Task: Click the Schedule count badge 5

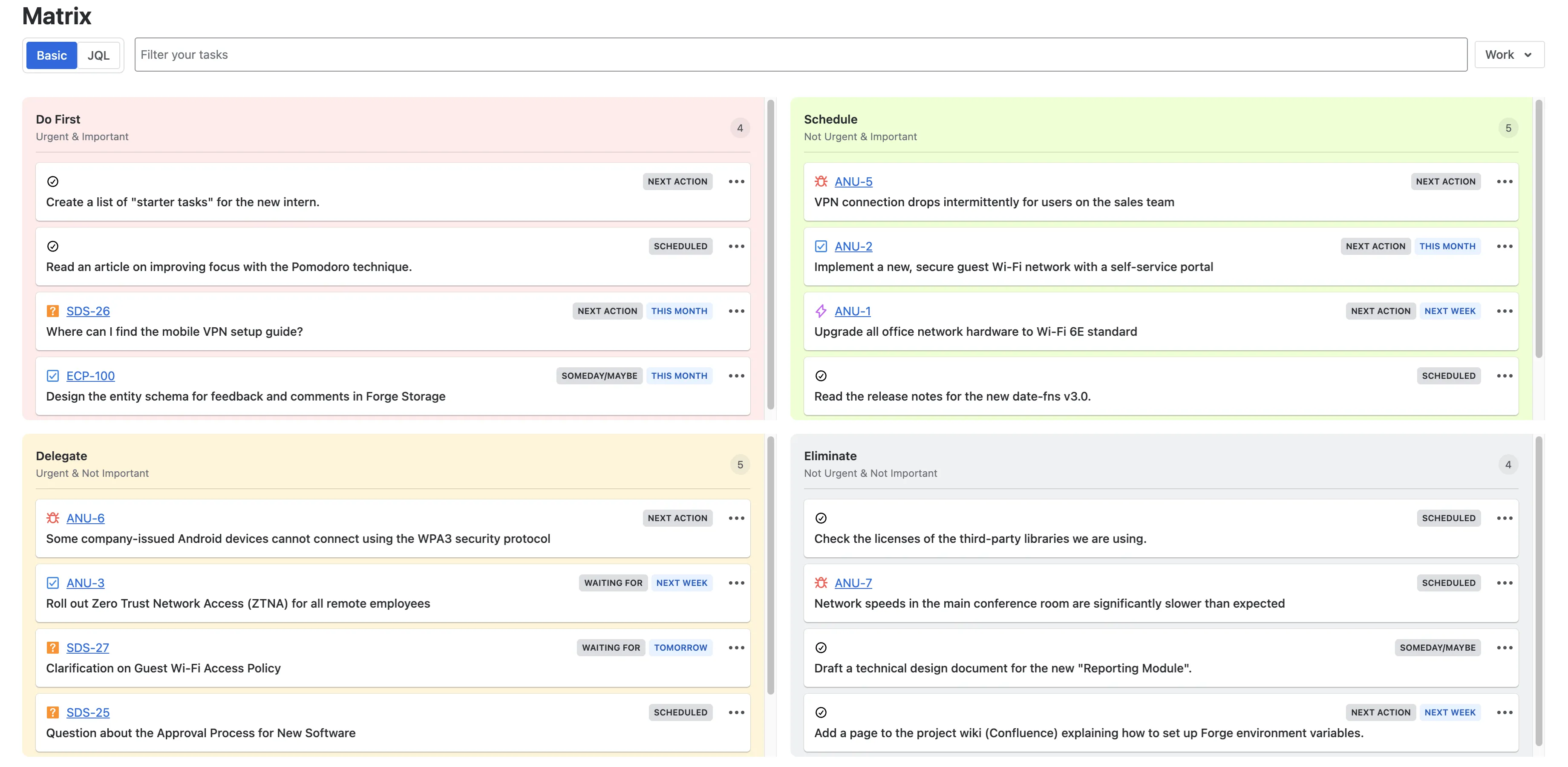Action: click(x=1508, y=128)
